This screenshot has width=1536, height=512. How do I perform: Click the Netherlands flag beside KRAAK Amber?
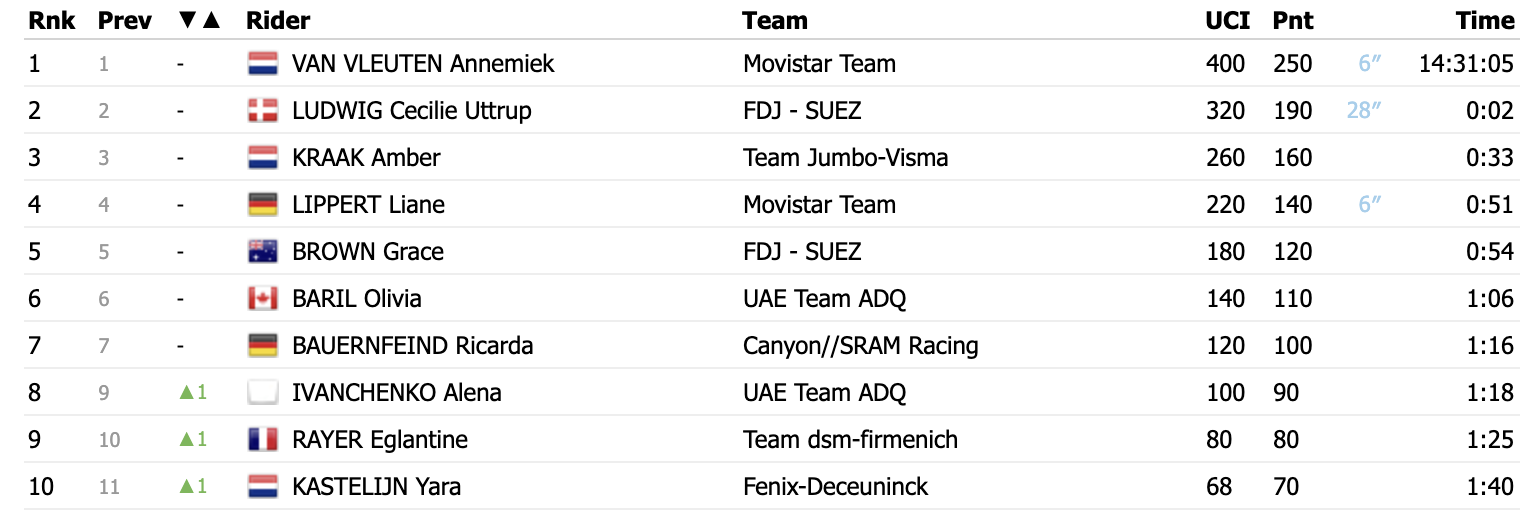[262, 158]
